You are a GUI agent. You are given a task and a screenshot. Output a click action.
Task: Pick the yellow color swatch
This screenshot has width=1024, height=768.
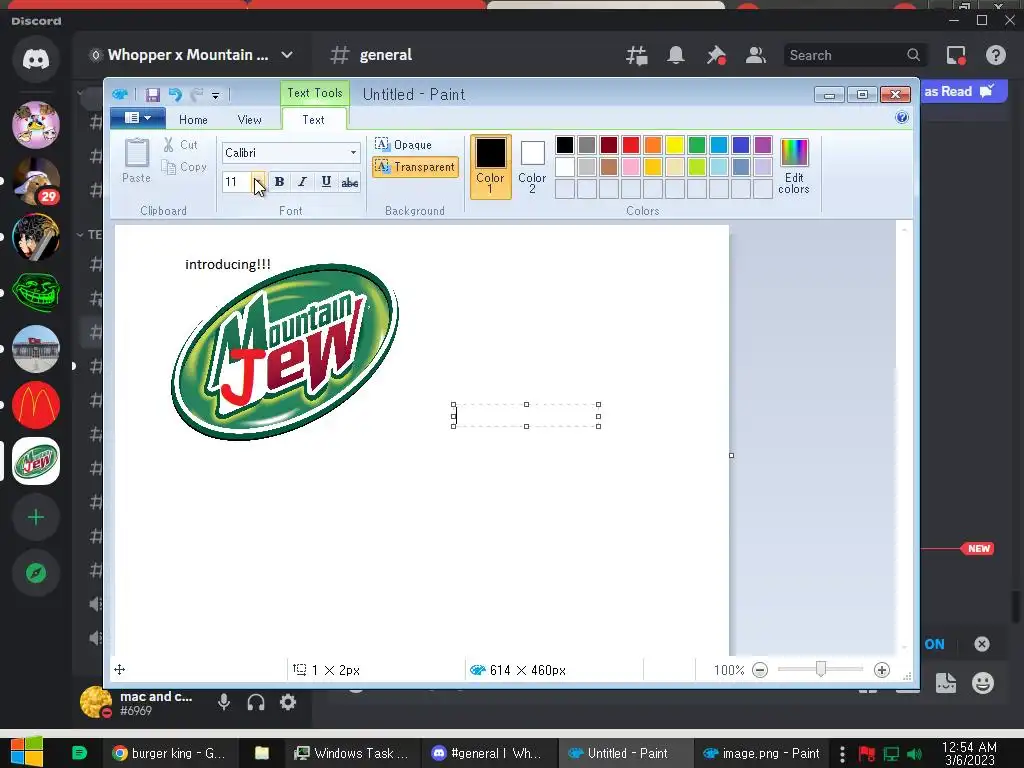(675, 145)
